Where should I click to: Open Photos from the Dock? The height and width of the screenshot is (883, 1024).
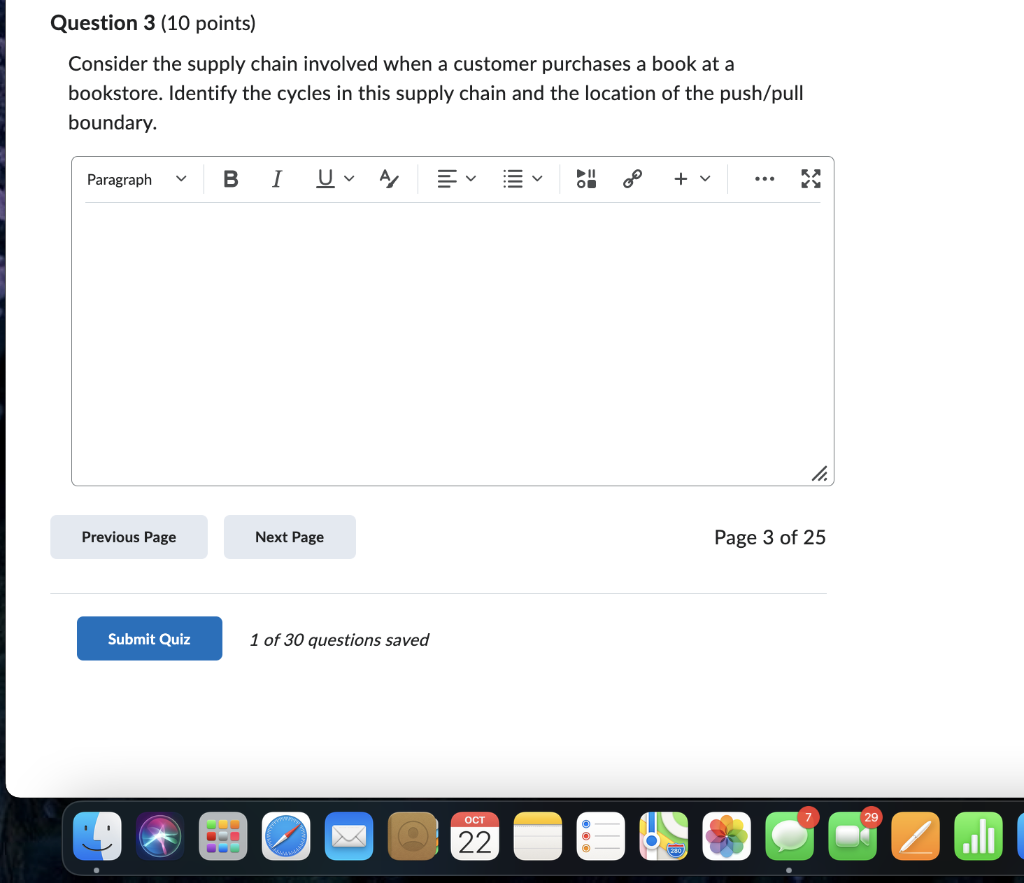[727, 837]
